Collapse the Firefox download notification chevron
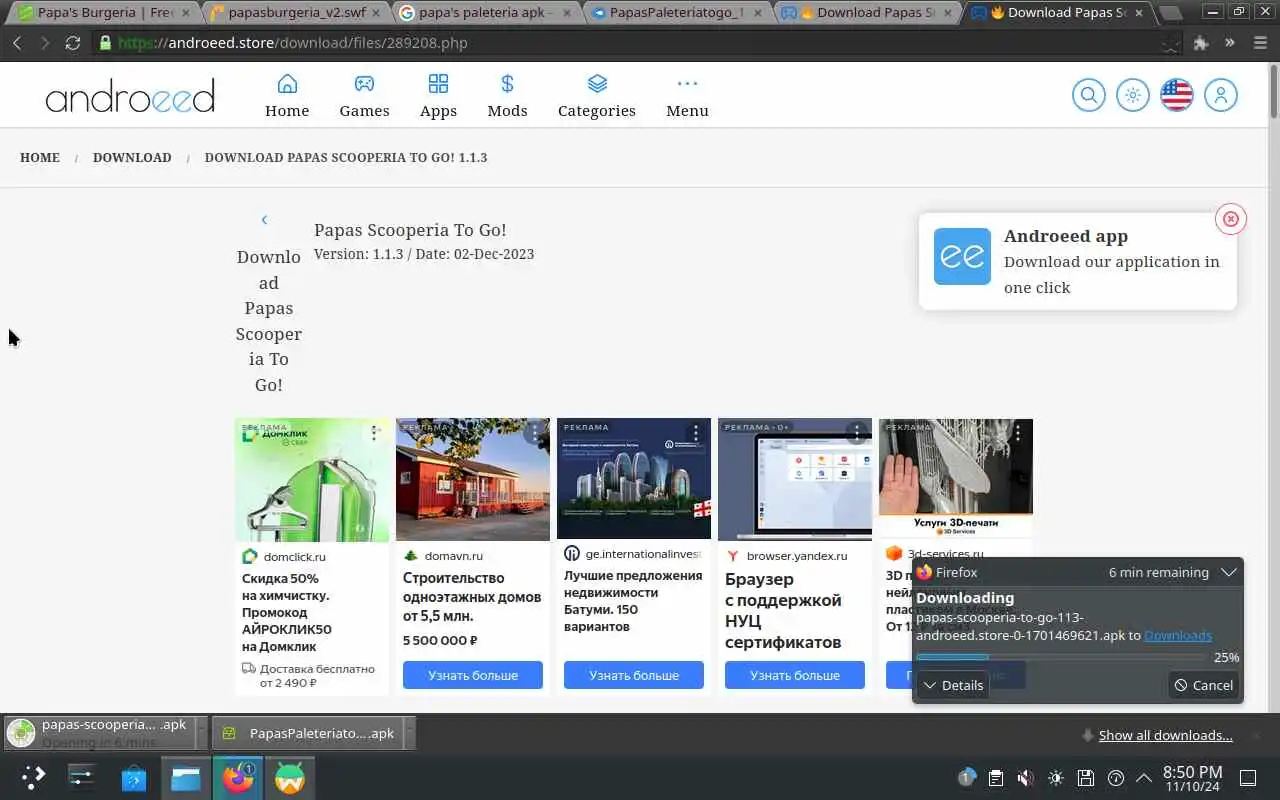1280x800 pixels. (1229, 572)
